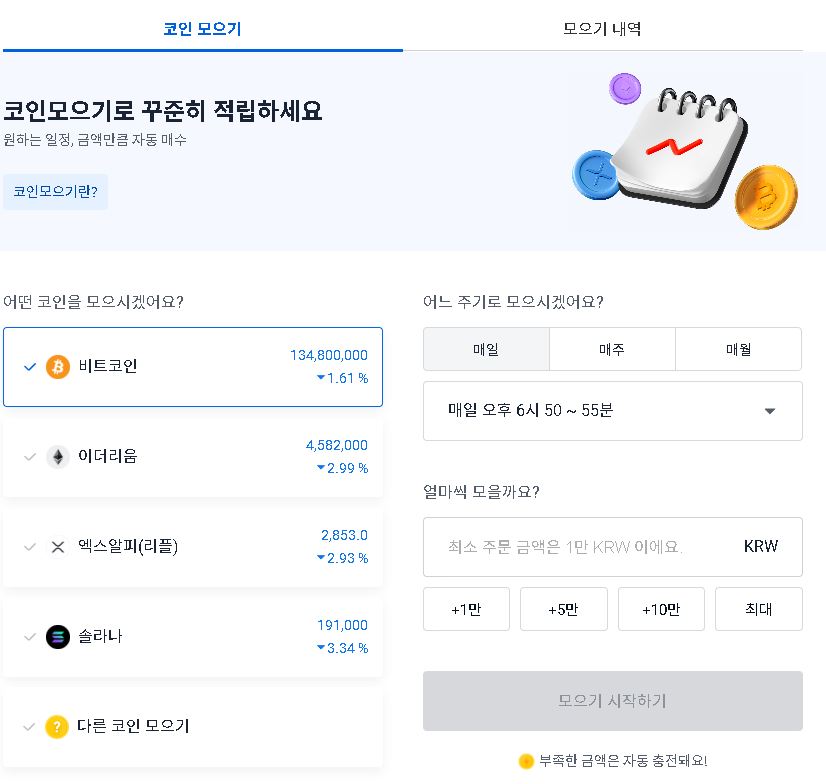Switch to the 모으기 내역 tab

[602, 27]
